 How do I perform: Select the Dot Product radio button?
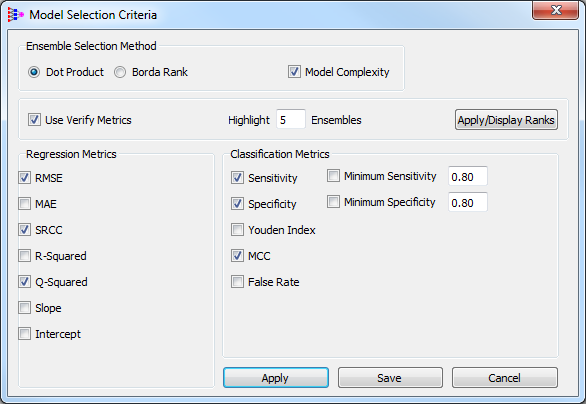34,72
